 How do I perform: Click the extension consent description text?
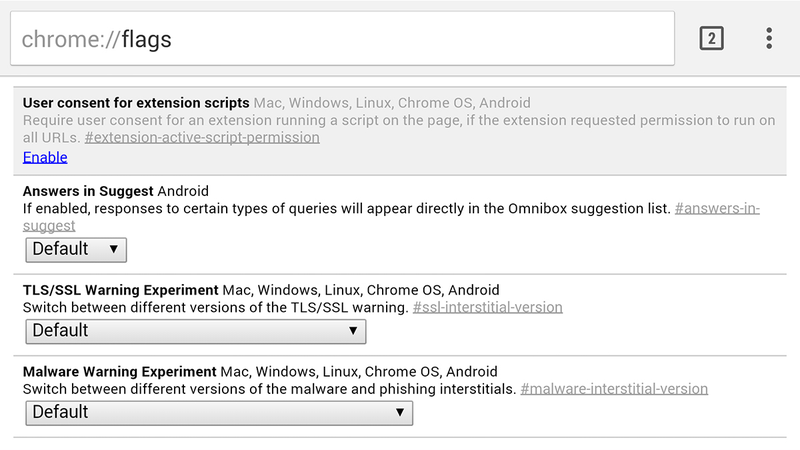[399, 129]
